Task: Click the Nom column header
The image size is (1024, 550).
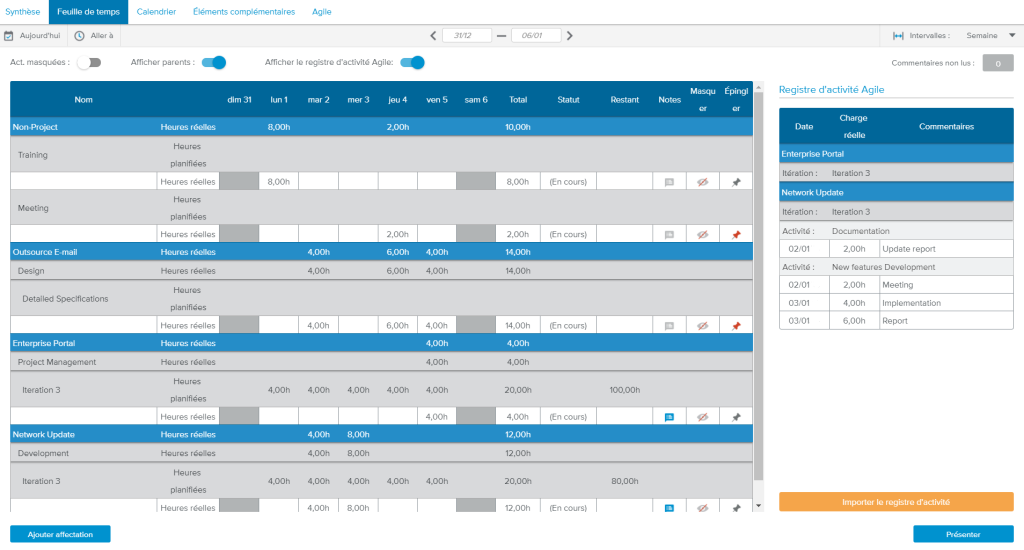Action: (83, 100)
